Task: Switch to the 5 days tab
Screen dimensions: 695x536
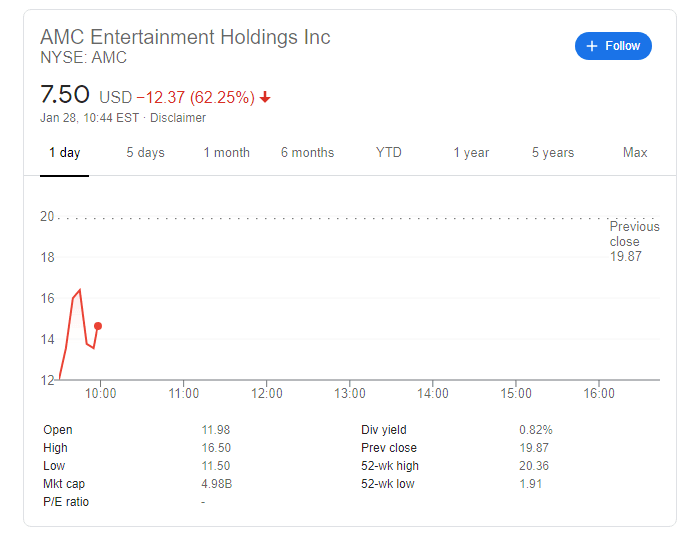Action: pyautogui.click(x=145, y=153)
